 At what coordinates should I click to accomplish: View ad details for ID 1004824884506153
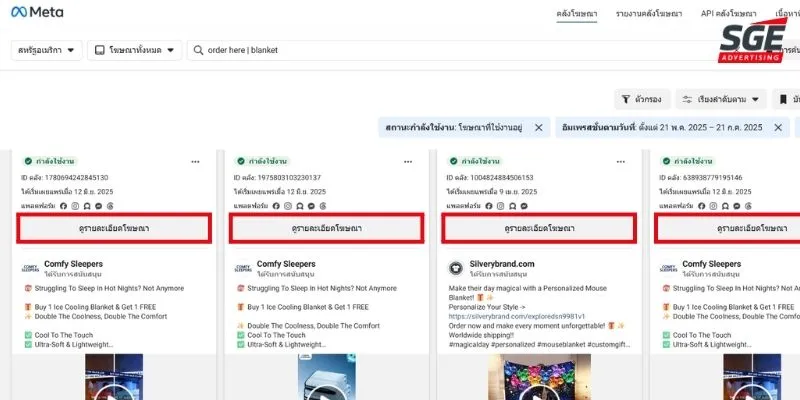(539, 228)
